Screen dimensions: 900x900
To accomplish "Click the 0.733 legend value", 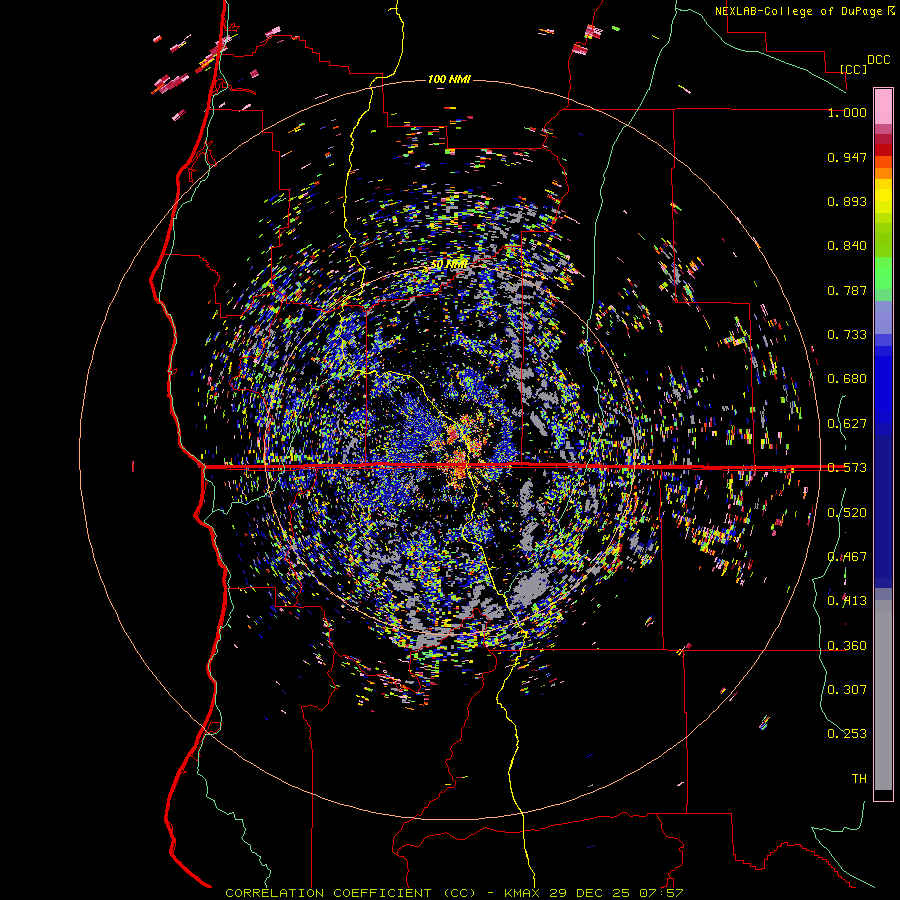I will click(847, 335).
